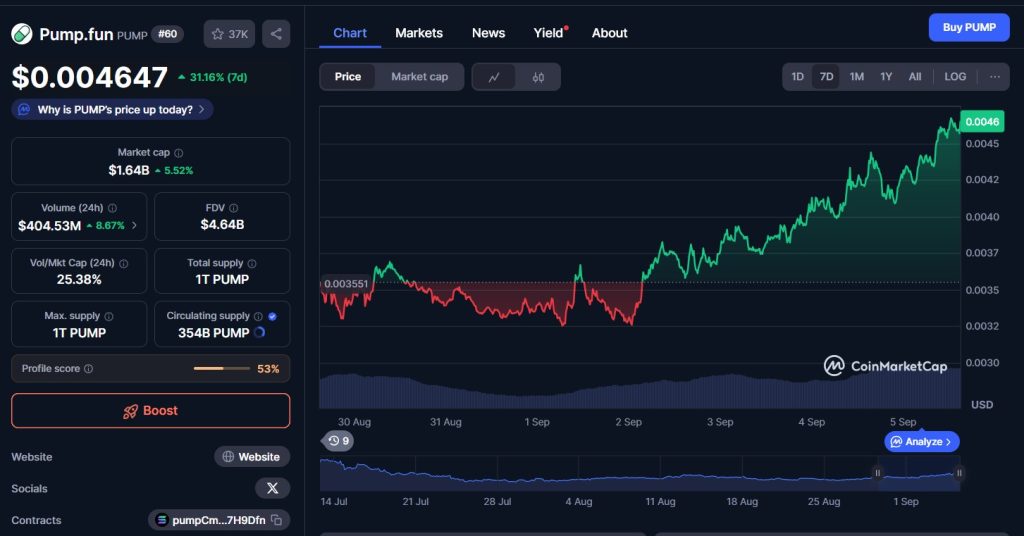Open the chart history events badge
Screen dimensions: 1024x536
338,441
